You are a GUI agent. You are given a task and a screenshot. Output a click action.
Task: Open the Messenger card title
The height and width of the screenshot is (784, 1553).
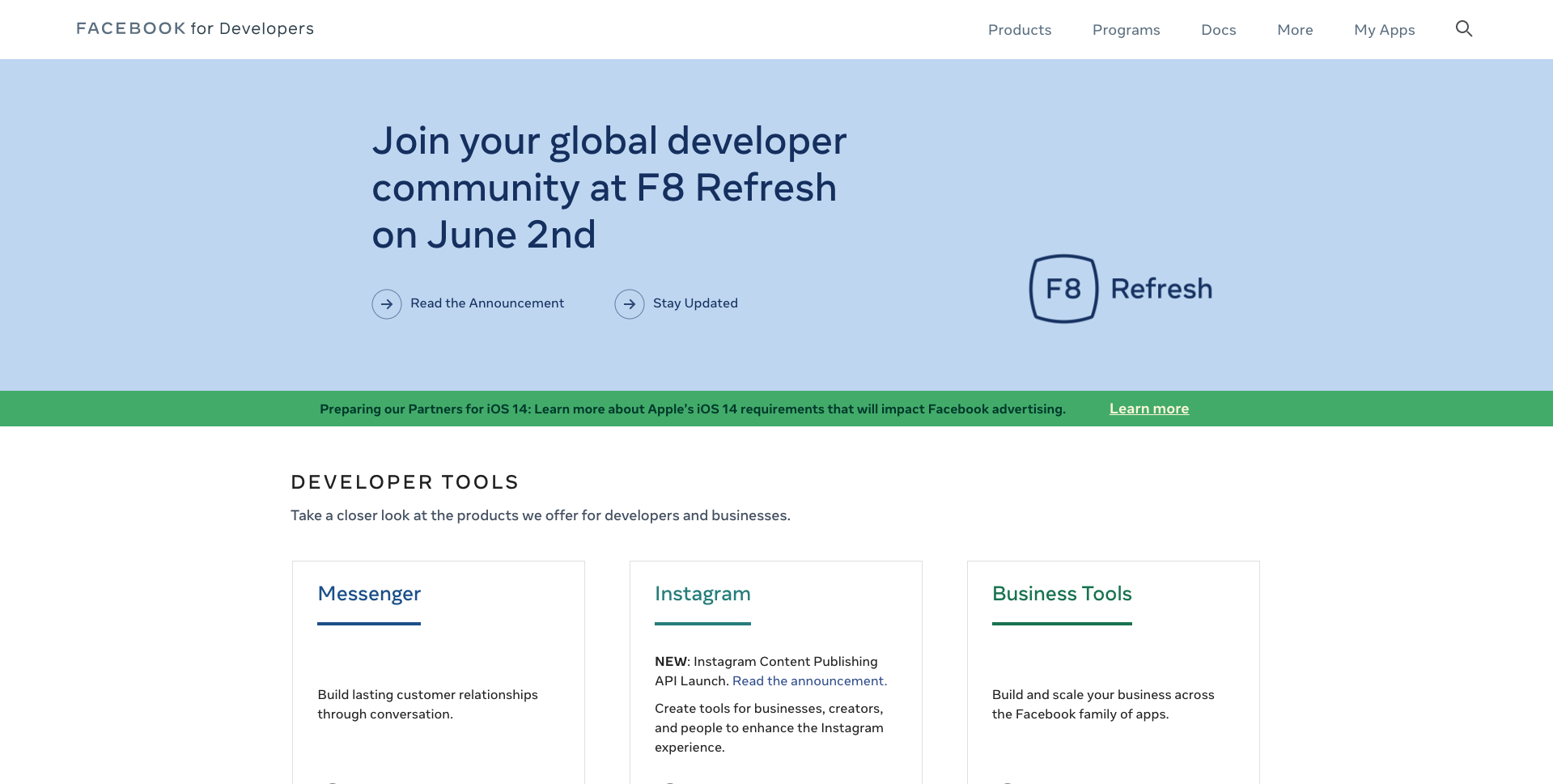pos(369,594)
